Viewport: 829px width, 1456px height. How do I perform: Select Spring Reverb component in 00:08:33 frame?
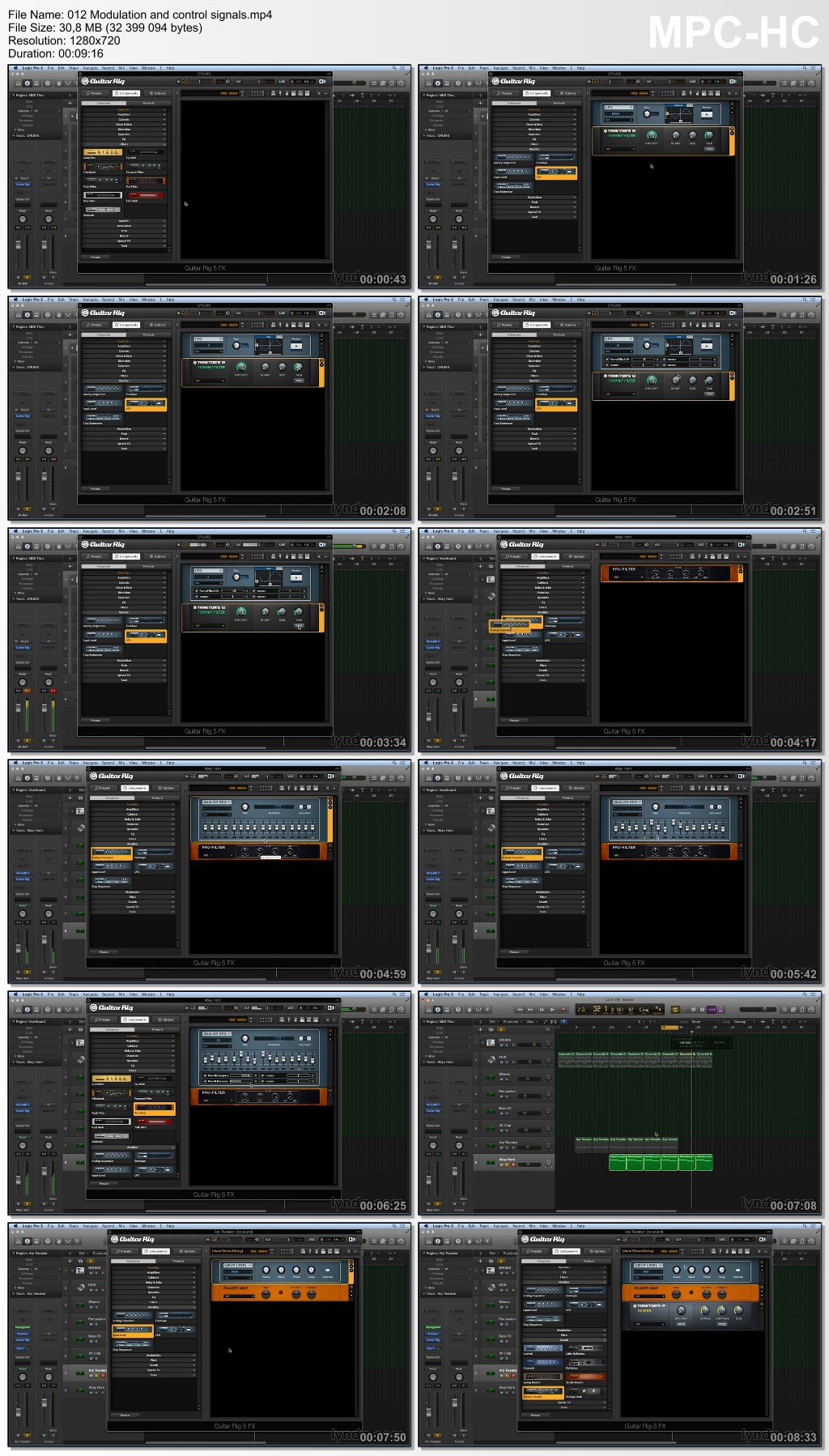[x=543, y=1378]
